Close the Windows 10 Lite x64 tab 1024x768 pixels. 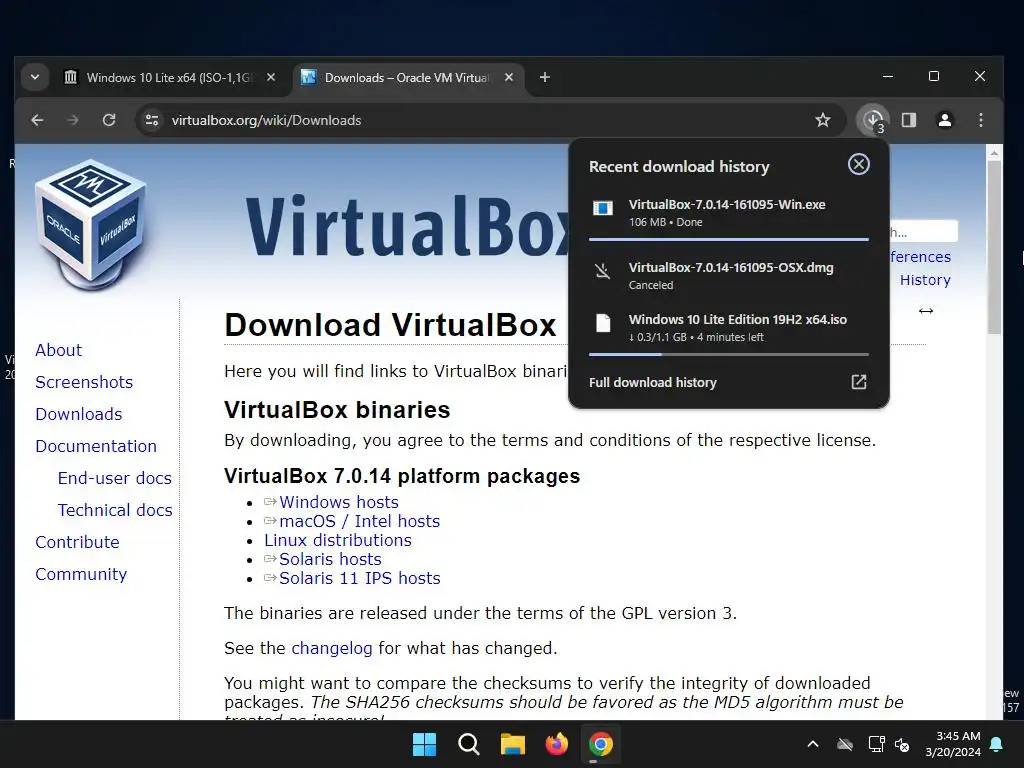point(271,77)
